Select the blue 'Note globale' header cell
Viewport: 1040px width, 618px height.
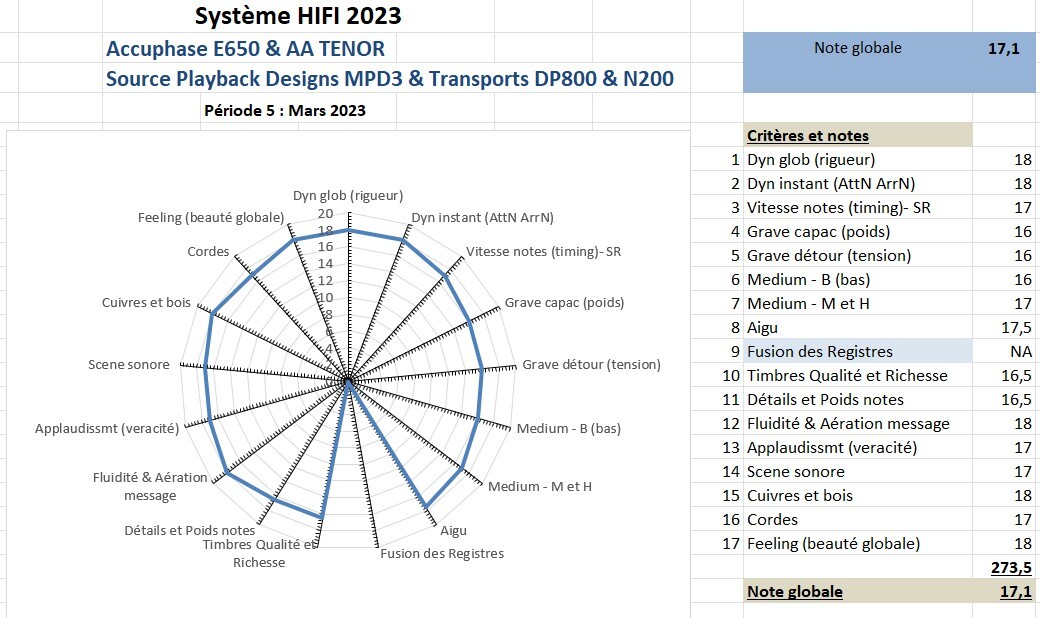[858, 48]
